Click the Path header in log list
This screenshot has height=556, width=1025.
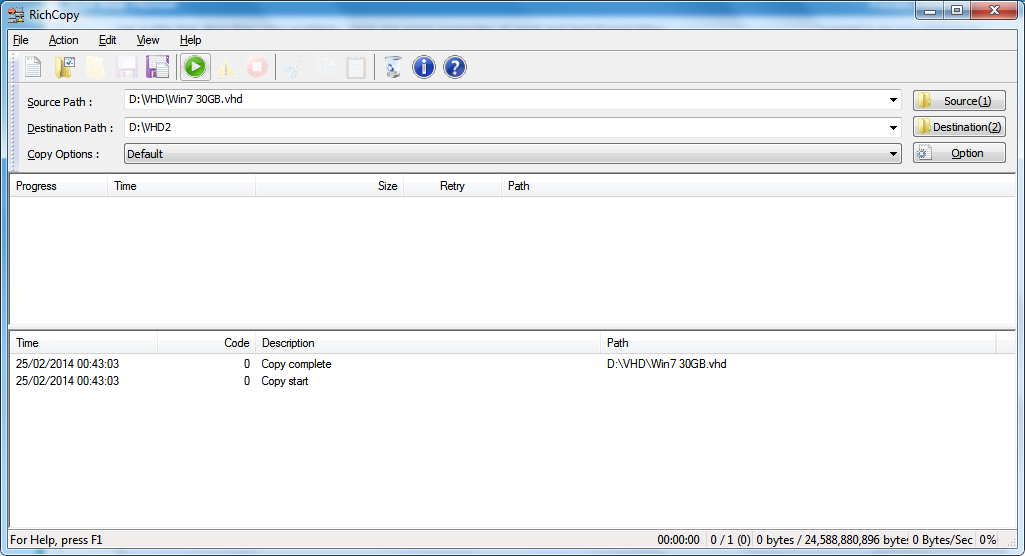tap(798, 343)
